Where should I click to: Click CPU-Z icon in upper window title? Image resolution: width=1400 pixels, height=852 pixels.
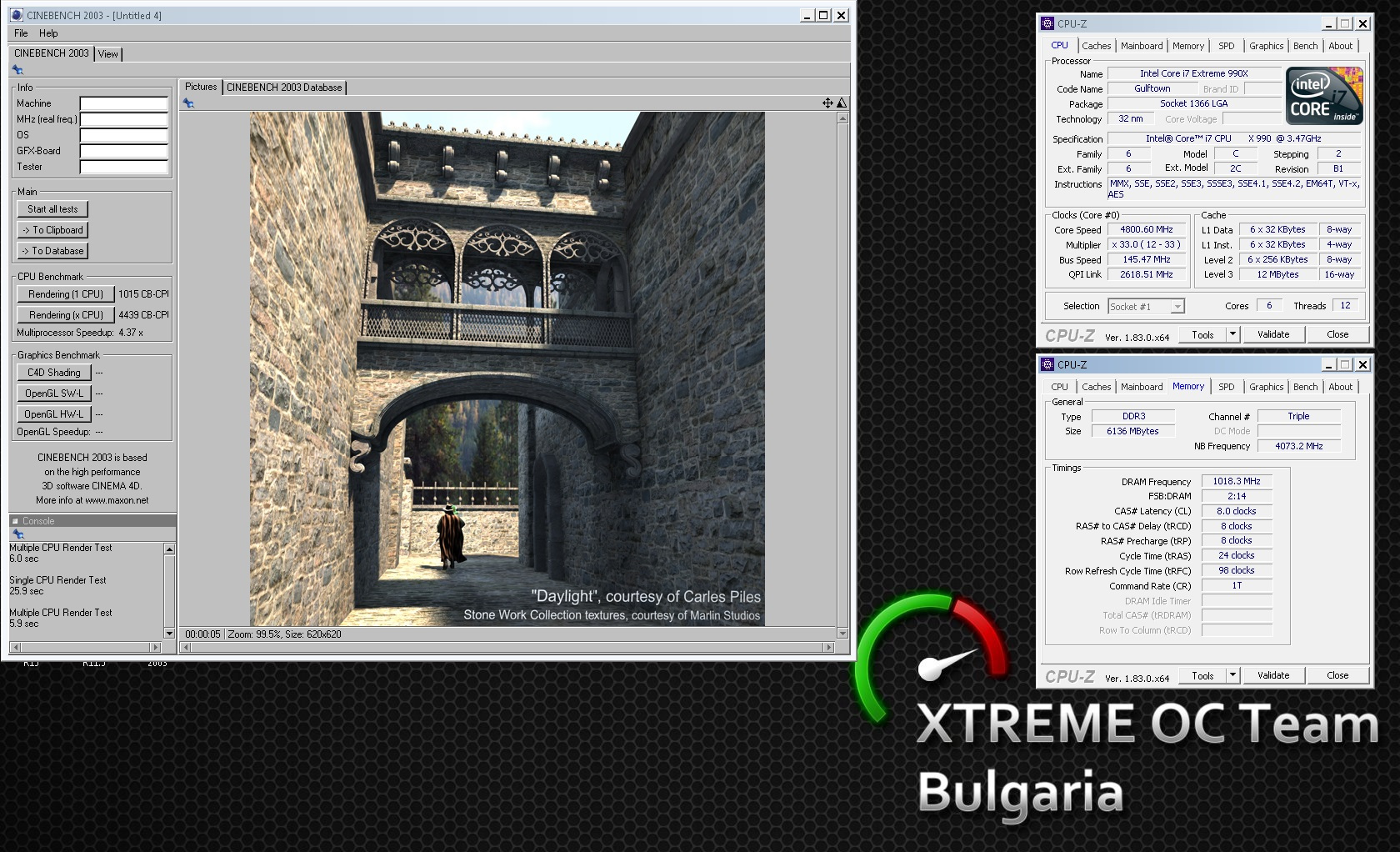click(x=1047, y=23)
